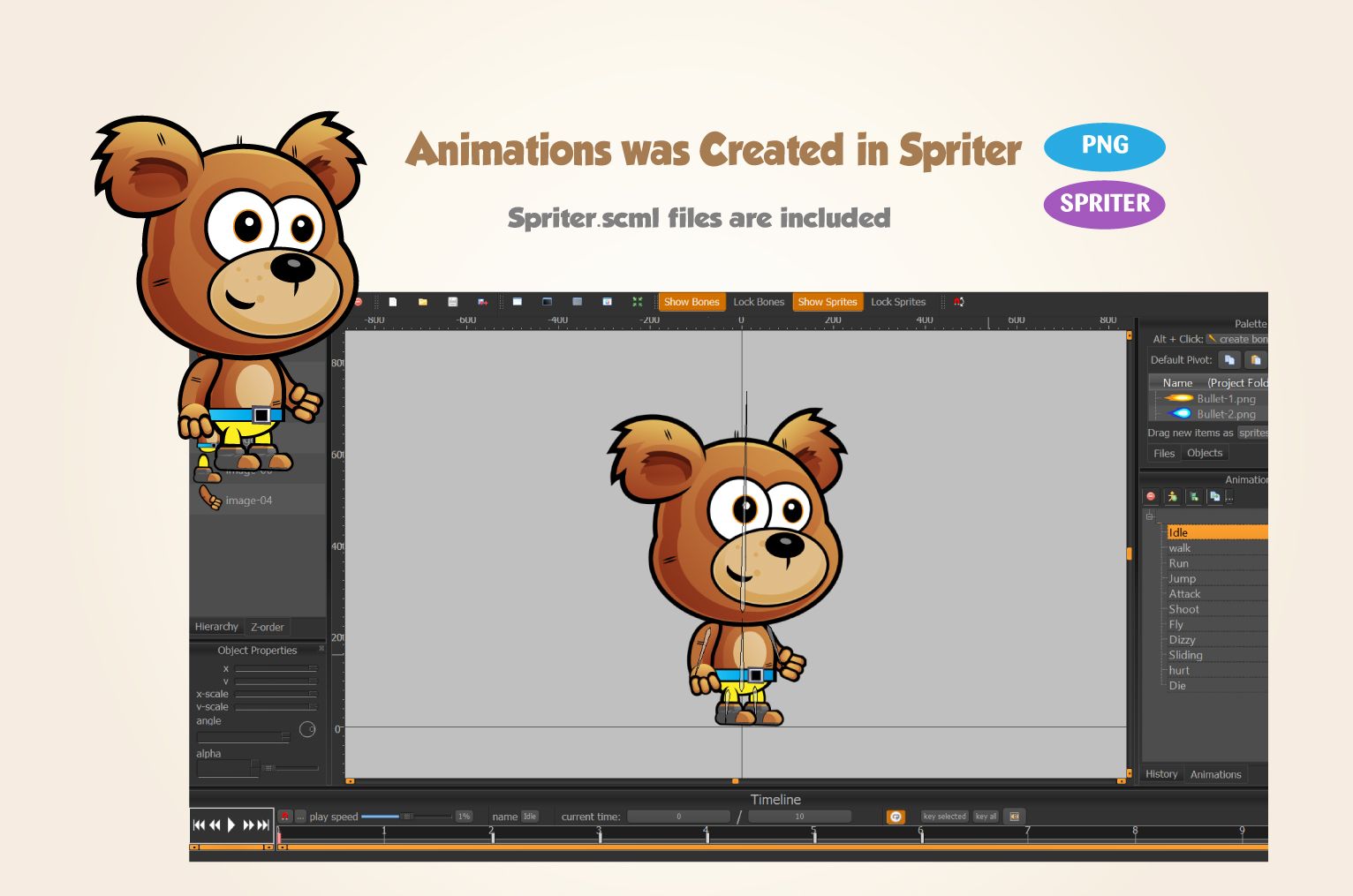This screenshot has width=1353, height=896.
Task: Click the new animation icon in Animations panel
Action: click(x=1173, y=496)
